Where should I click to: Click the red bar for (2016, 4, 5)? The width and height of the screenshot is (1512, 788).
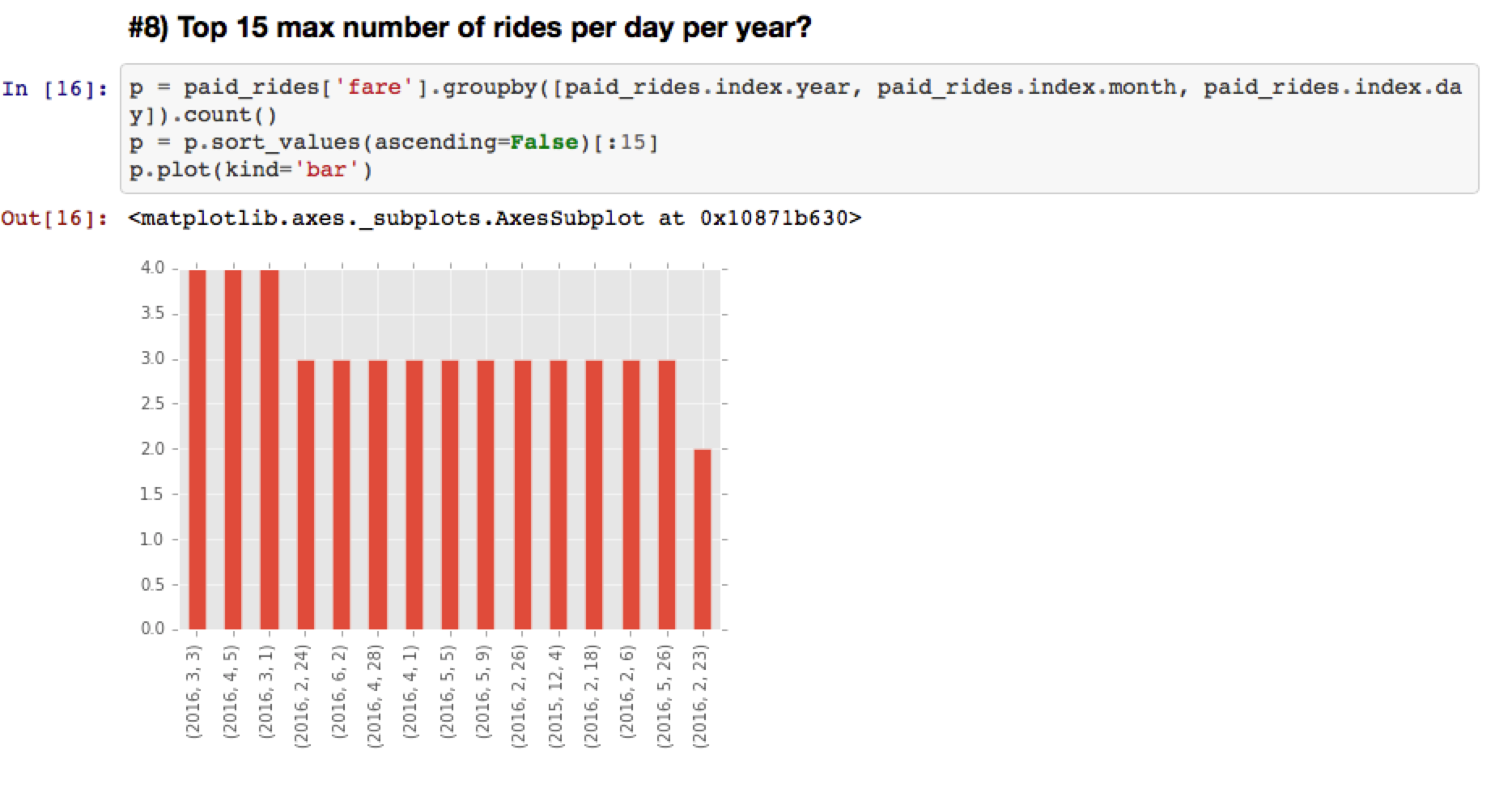233,449
